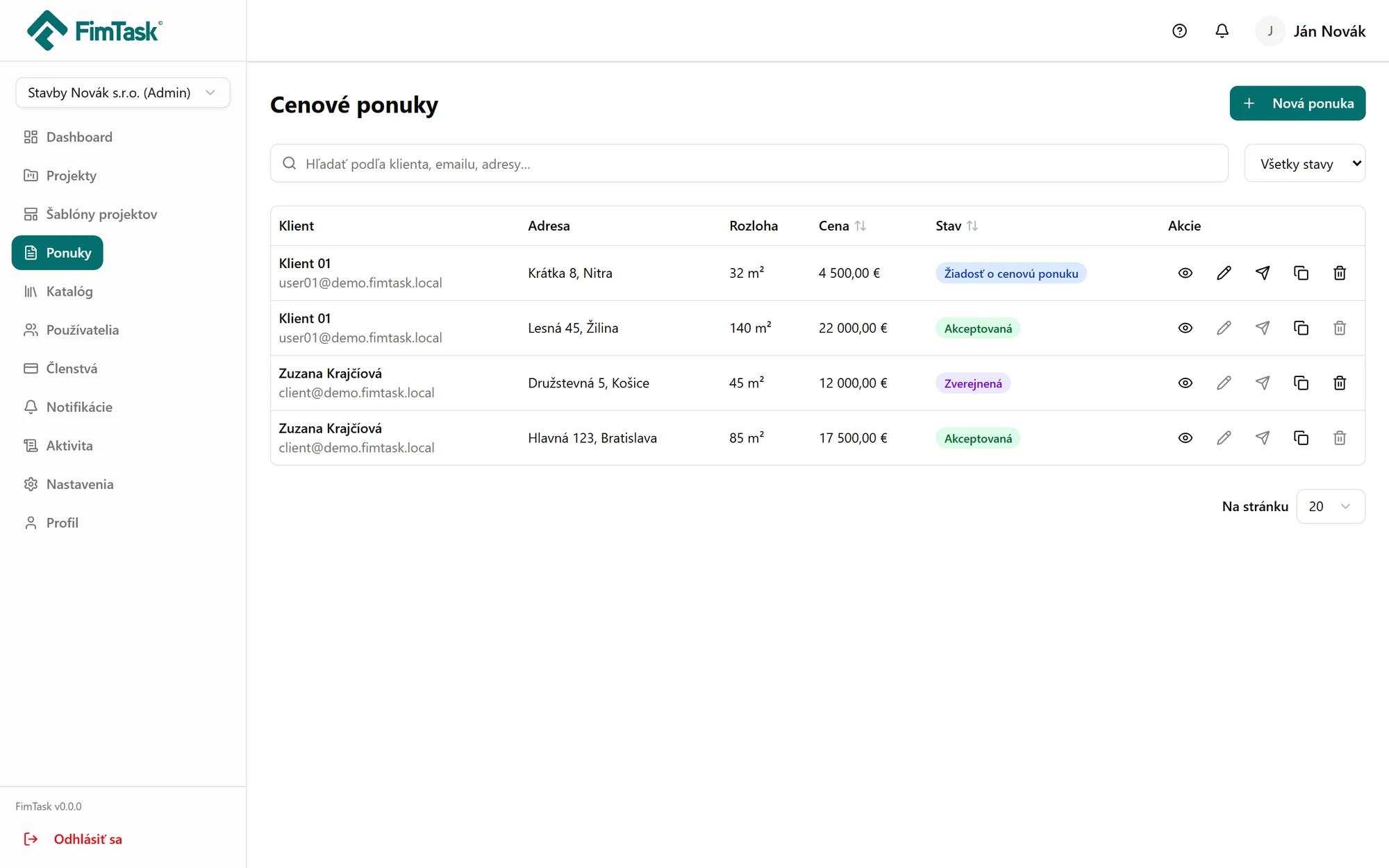Open Členstvá in sidebar

click(x=60, y=369)
